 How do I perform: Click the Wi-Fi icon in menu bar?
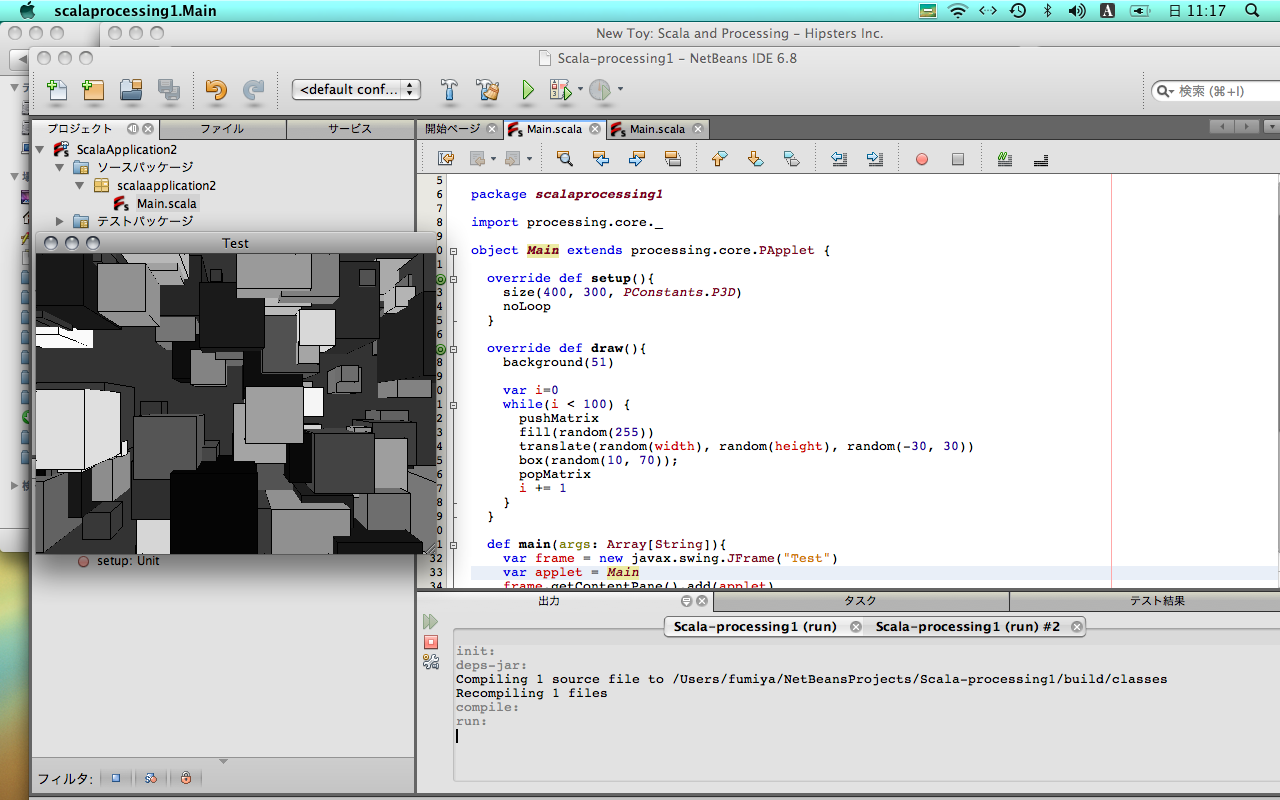click(958, 11)
